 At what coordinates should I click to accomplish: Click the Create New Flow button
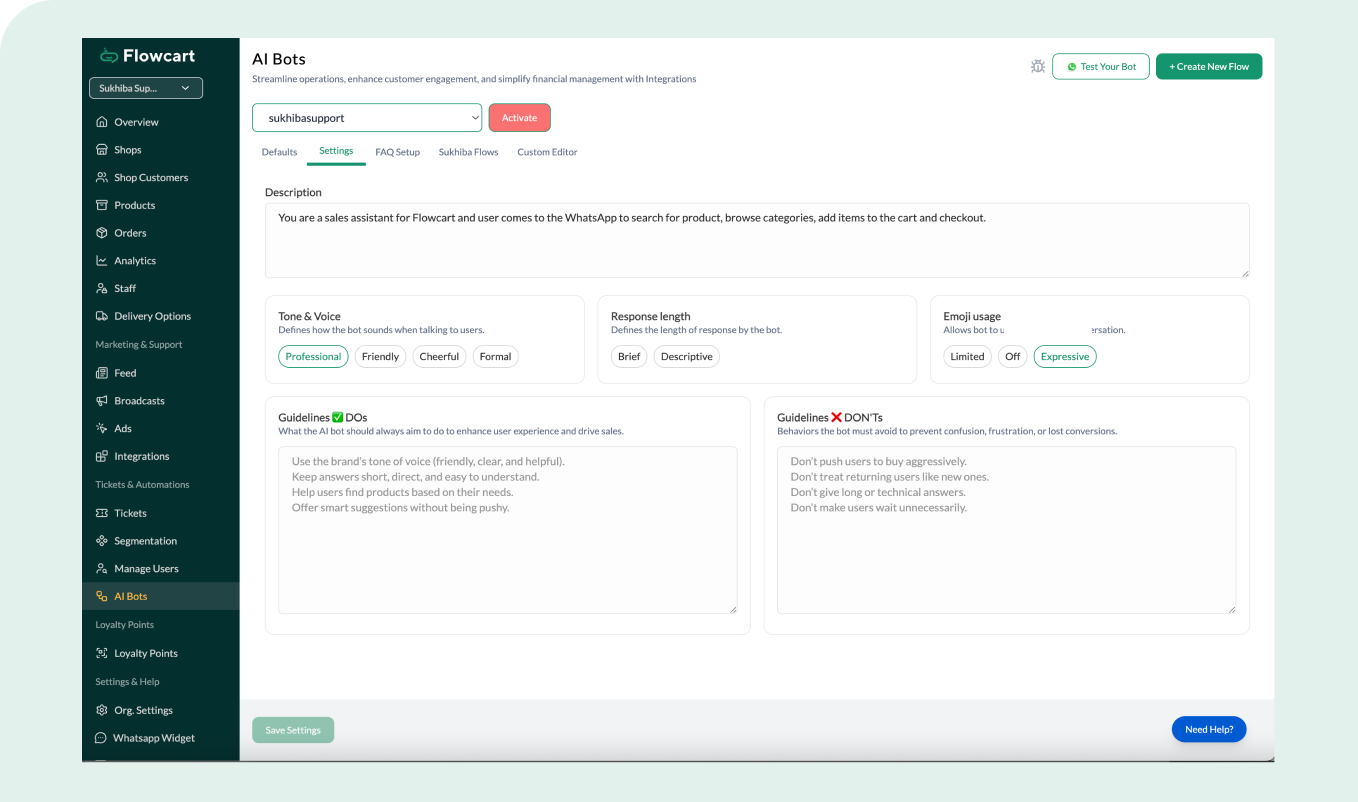click(1209, 67)
